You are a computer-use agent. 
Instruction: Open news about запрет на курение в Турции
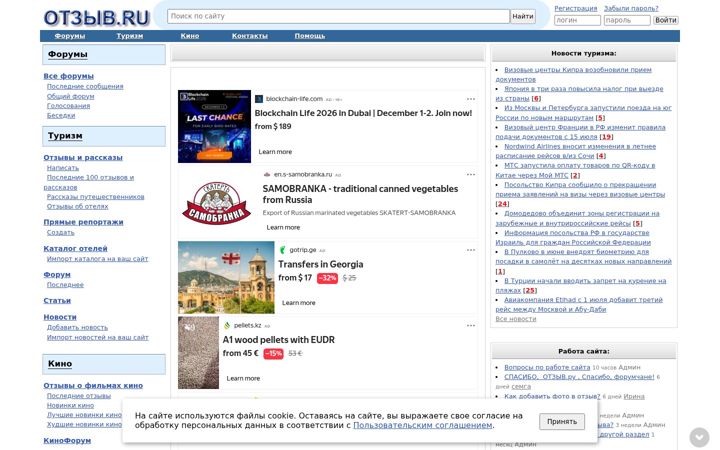tap(581, 286)
